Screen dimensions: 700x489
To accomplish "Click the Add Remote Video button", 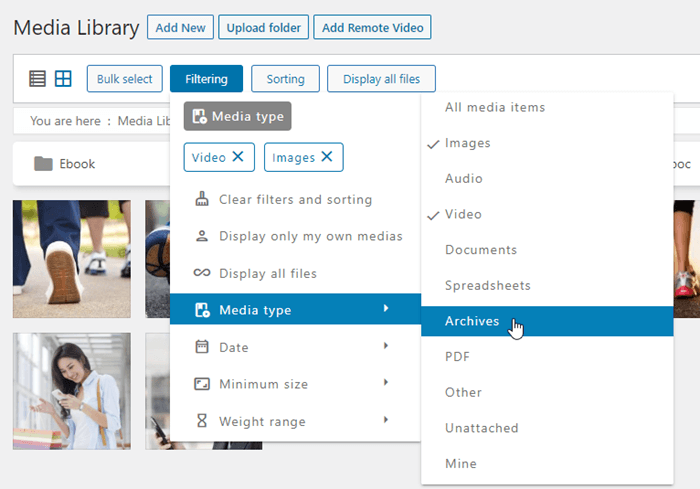I will click(x=372, y=27).
